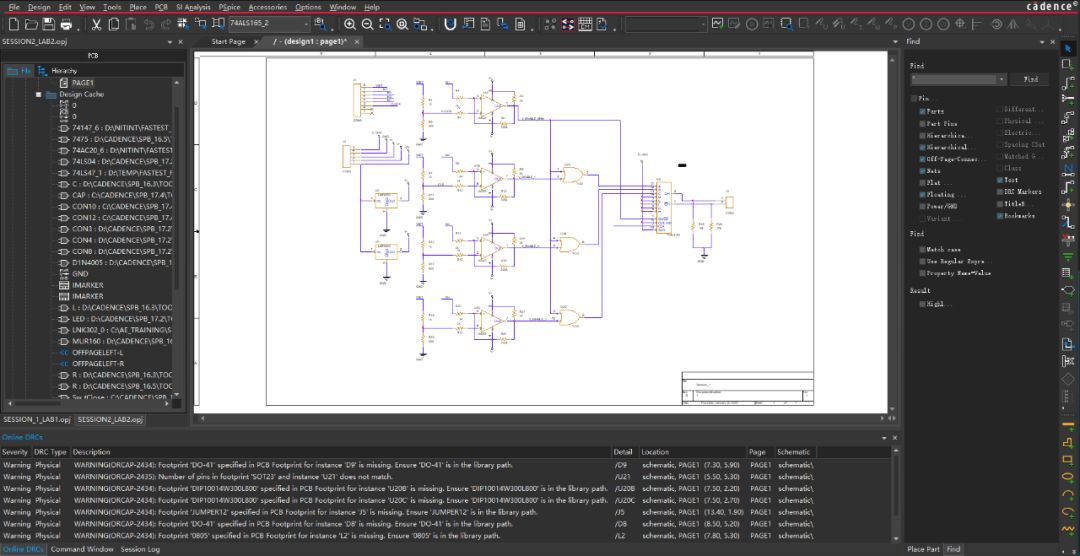Click the Print icon in toolbar
Screen dimensions: 1080x556
66,24
